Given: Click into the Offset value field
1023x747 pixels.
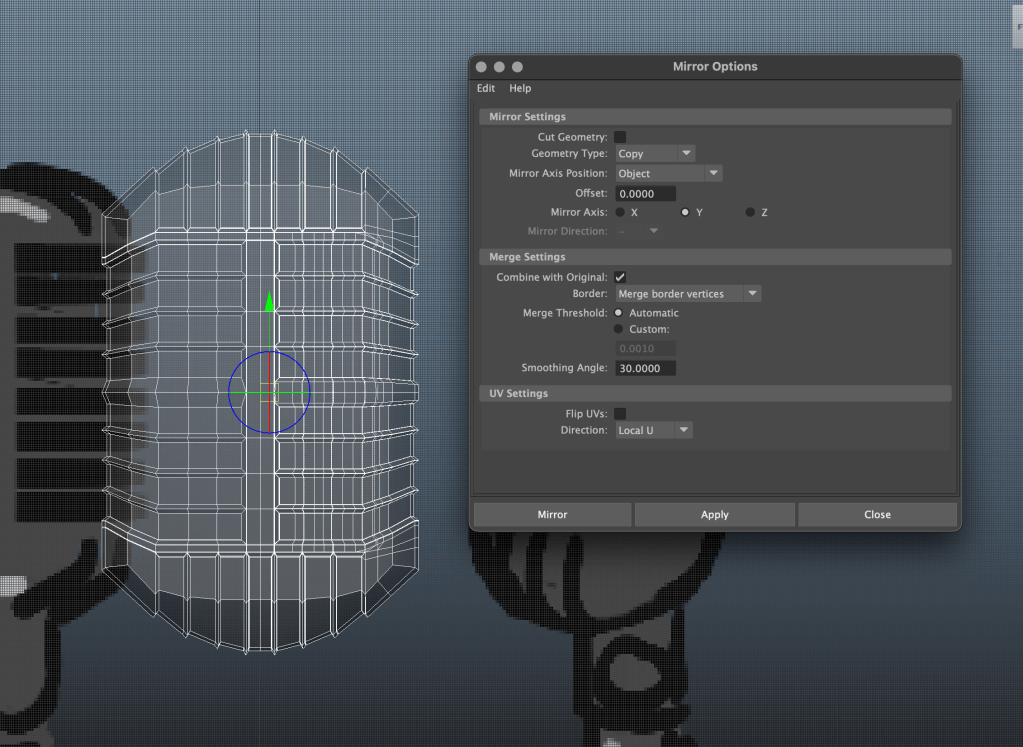Looking at the screenshot, I should pyautogui.click(x=645, y=194).
